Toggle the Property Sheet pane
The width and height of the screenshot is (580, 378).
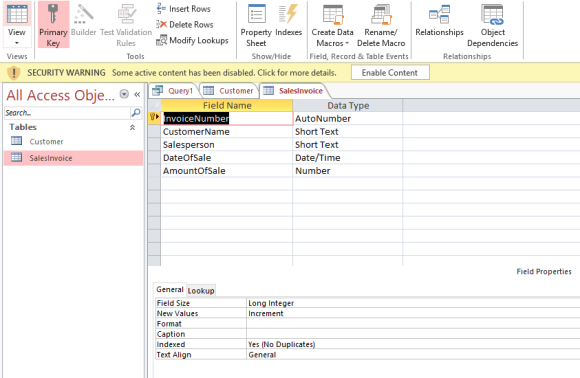pyautogui.click(x=256, y=25)
